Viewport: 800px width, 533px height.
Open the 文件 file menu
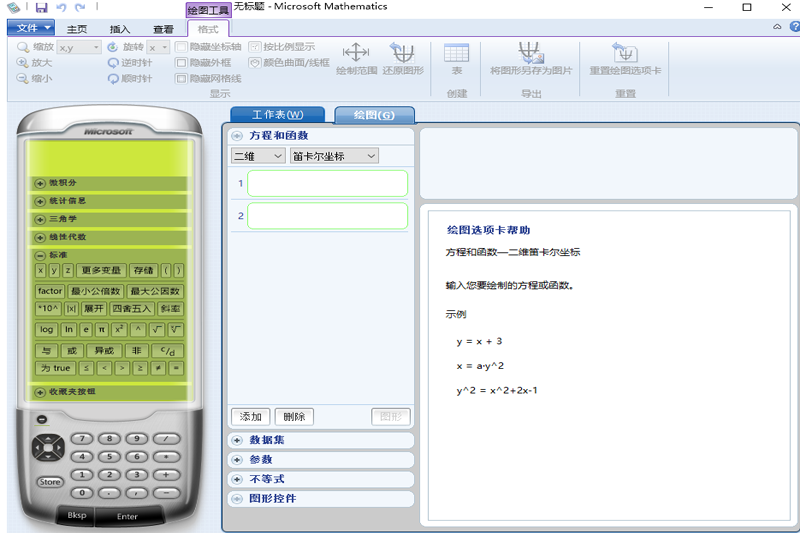point(31,28)
